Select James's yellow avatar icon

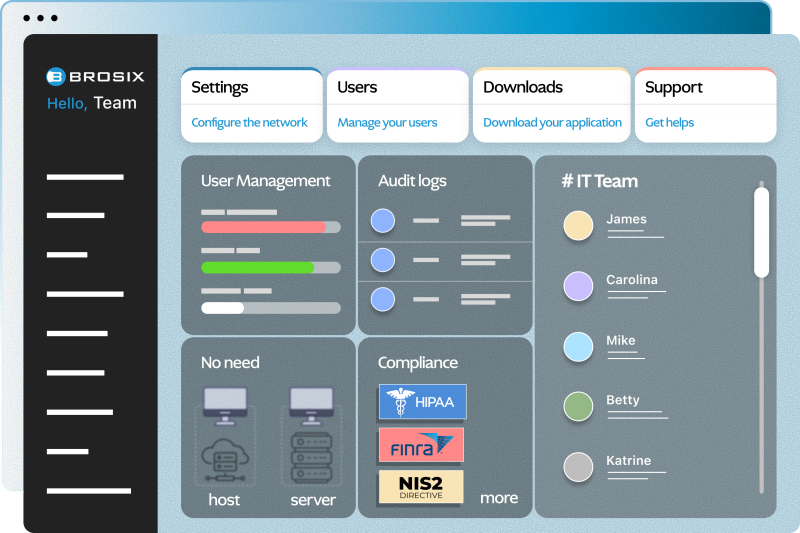(x=578, y=225)
